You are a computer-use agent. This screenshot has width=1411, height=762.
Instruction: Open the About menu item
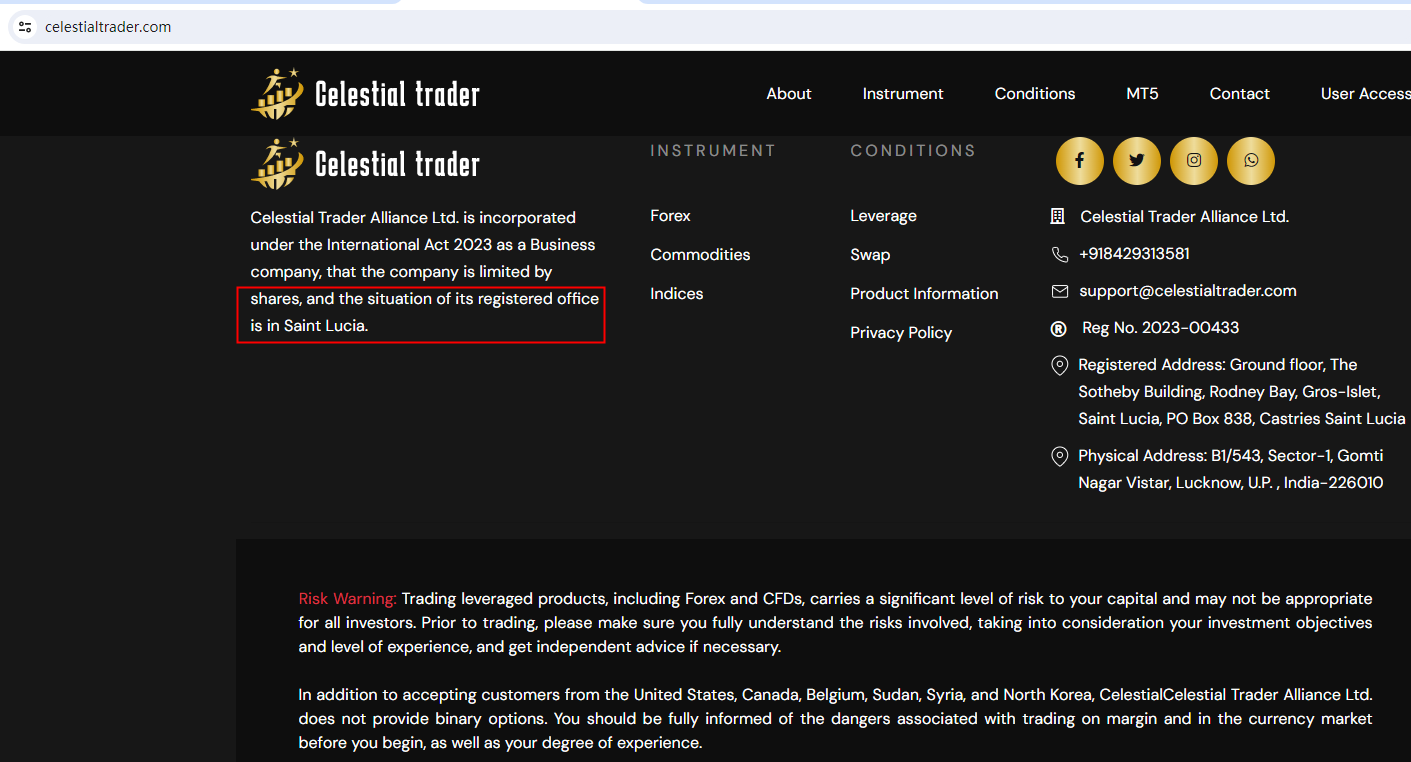click(788, 94)
